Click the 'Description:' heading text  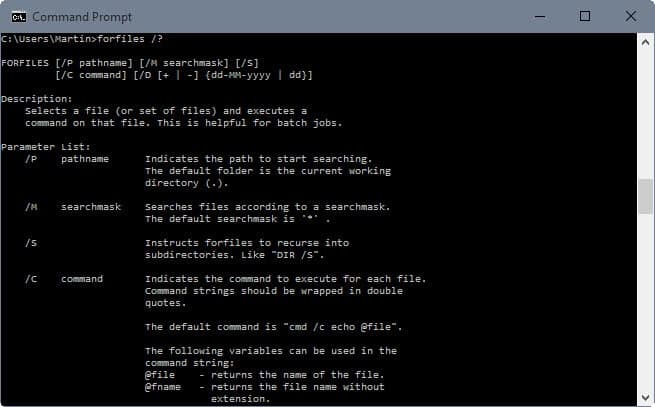click(37, 99)
